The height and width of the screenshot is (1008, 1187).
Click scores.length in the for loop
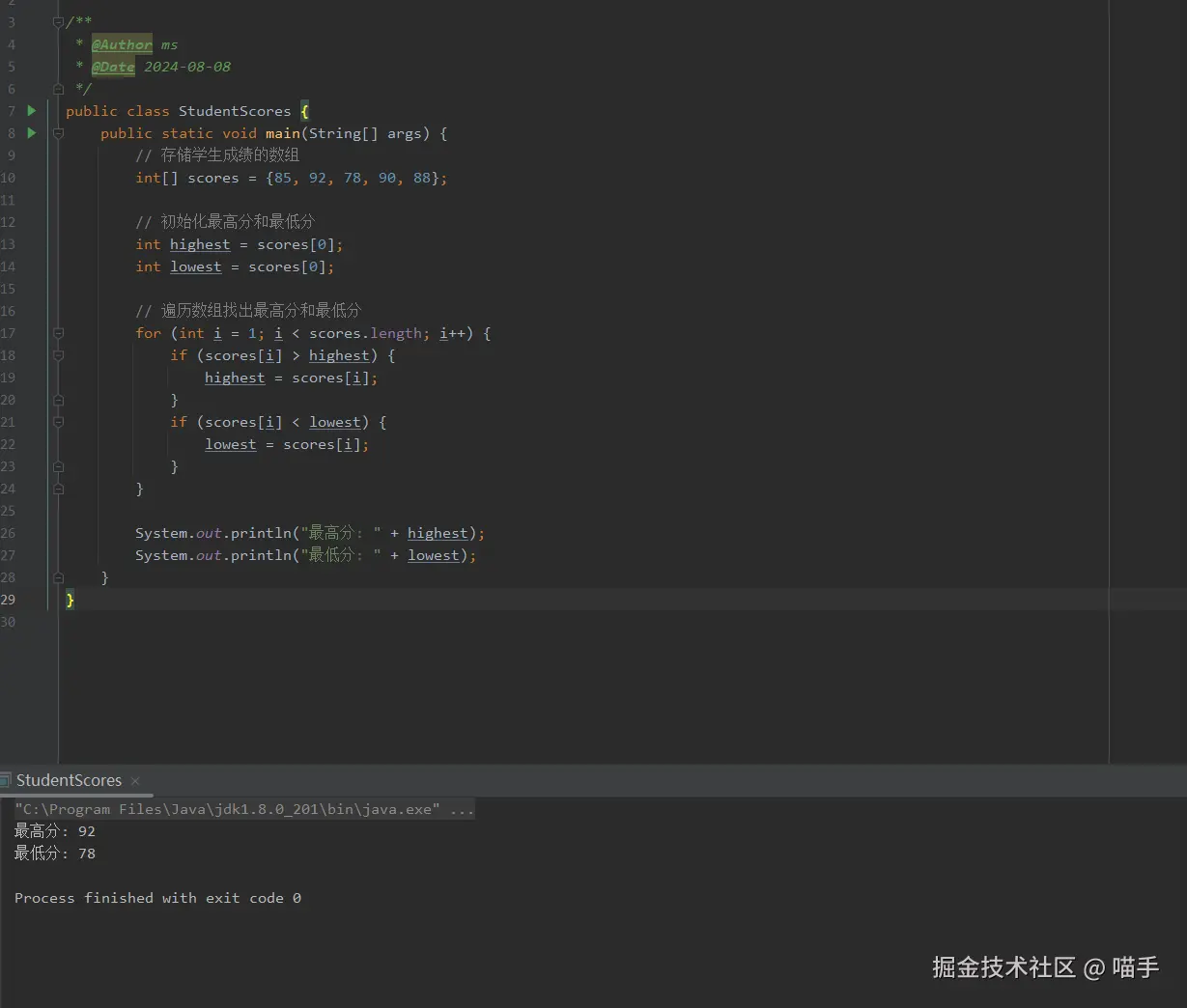pyautogui.click(x=366, y=333)
